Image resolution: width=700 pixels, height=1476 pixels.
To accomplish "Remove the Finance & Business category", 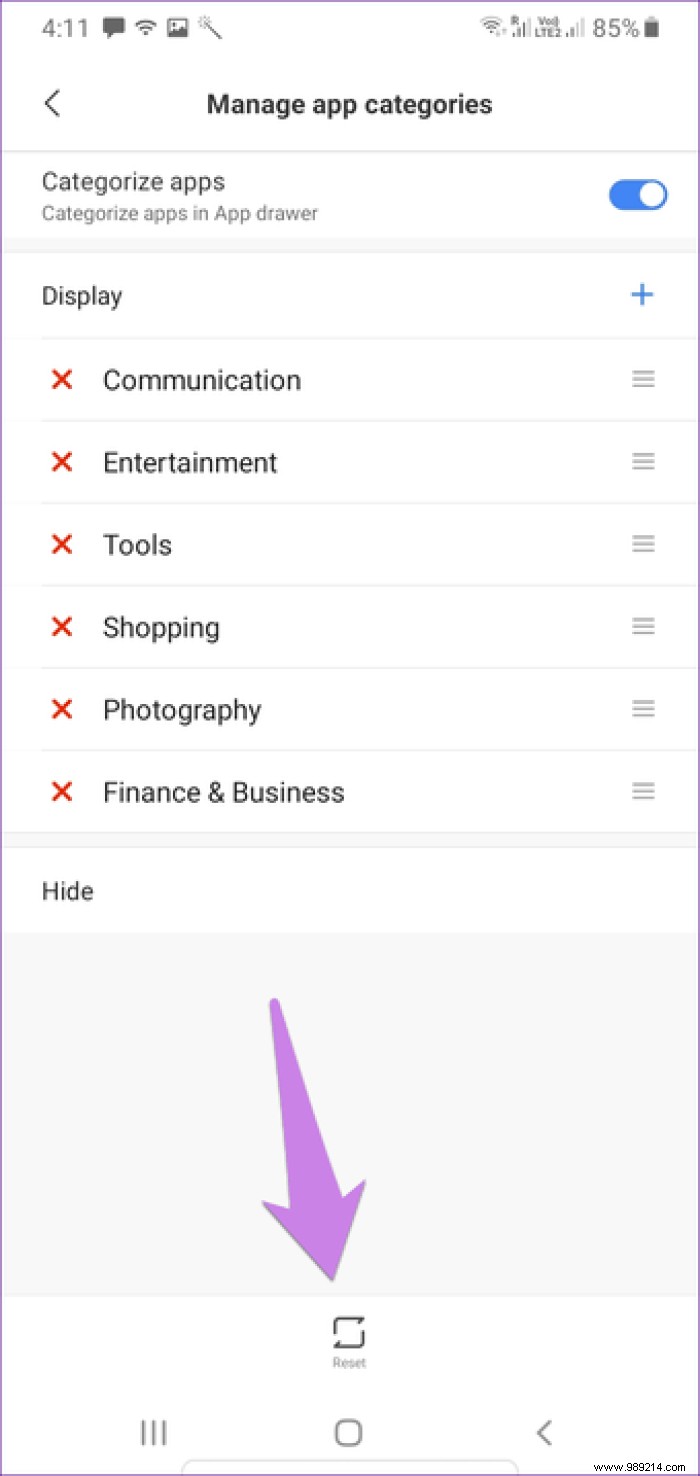I will (x=61, y=791).
